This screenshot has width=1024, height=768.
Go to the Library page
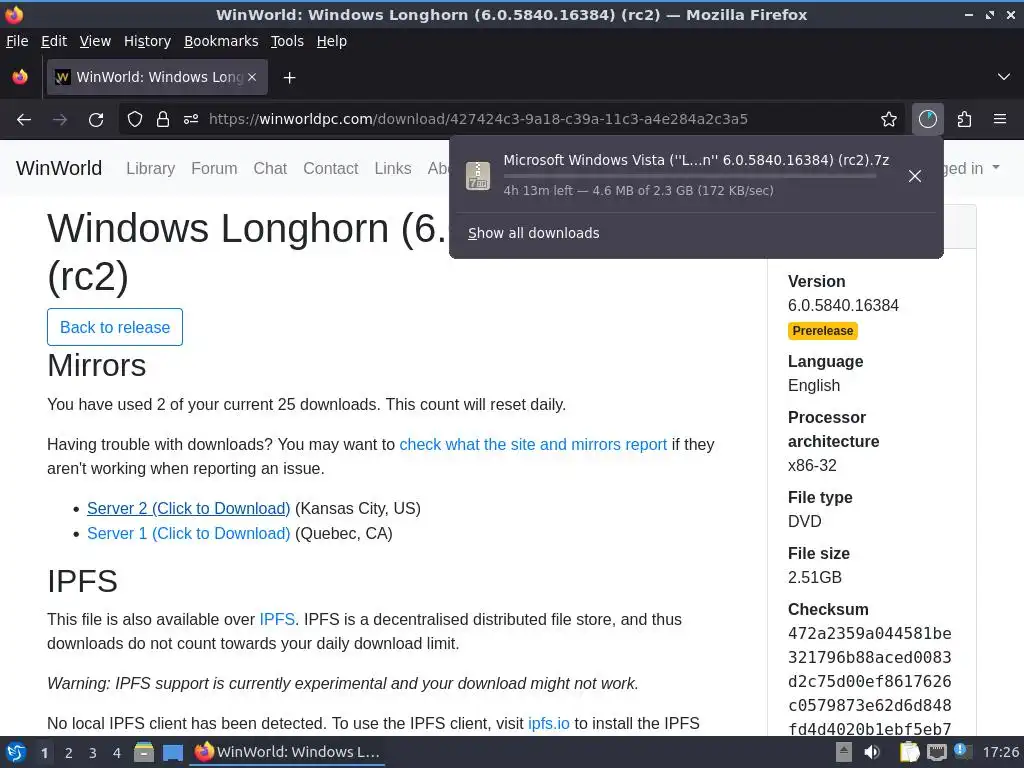(x=150, y=168)
